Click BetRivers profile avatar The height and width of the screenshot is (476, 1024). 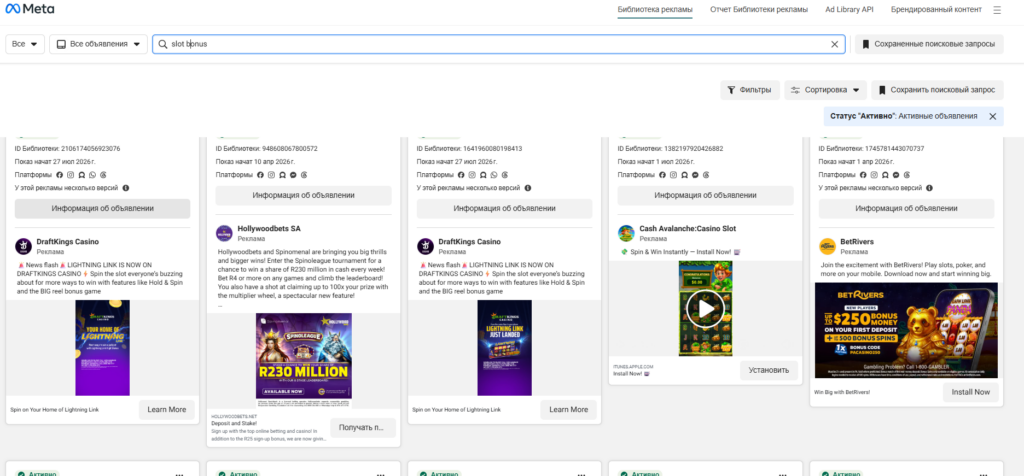pos(827,246)
